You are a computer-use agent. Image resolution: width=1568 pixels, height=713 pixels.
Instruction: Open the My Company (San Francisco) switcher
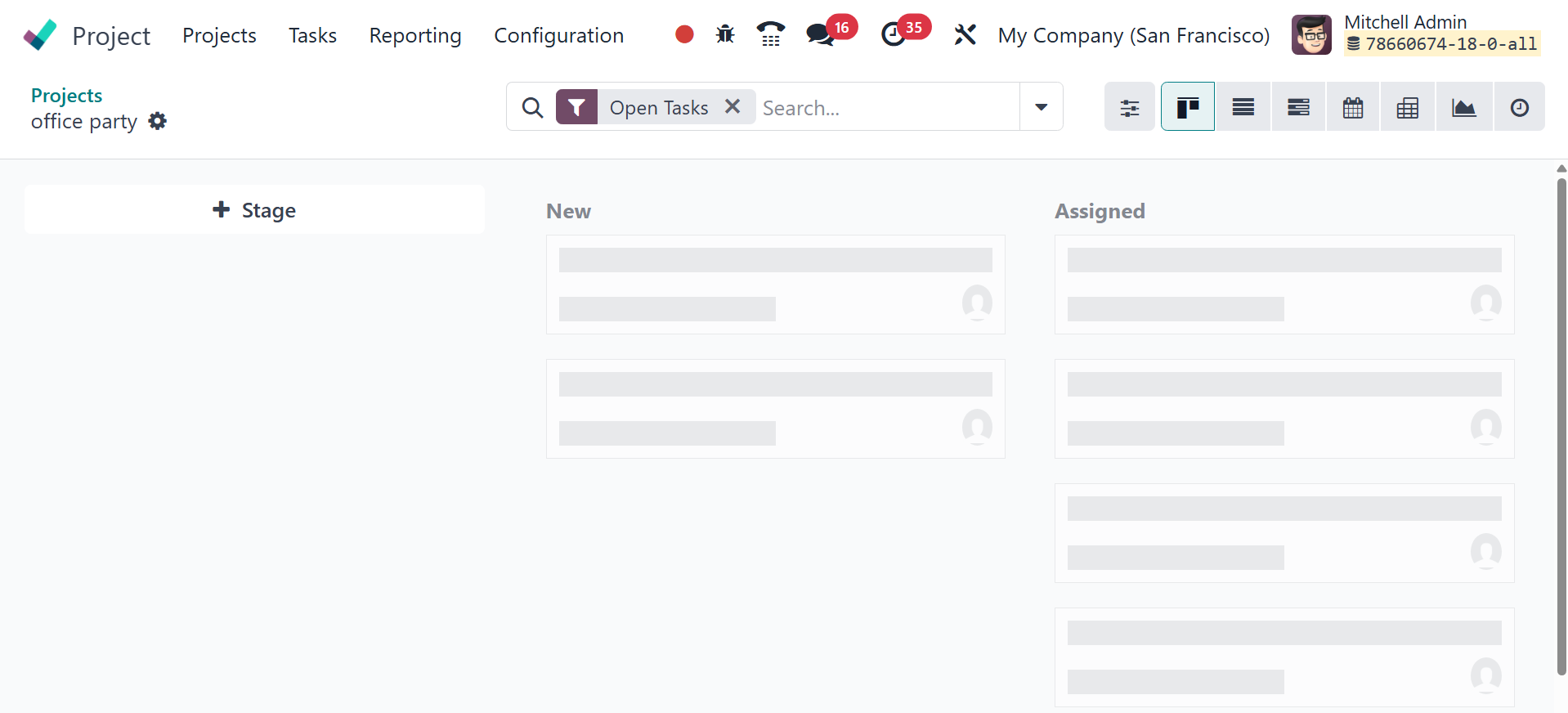click(x=1133, y=35)
